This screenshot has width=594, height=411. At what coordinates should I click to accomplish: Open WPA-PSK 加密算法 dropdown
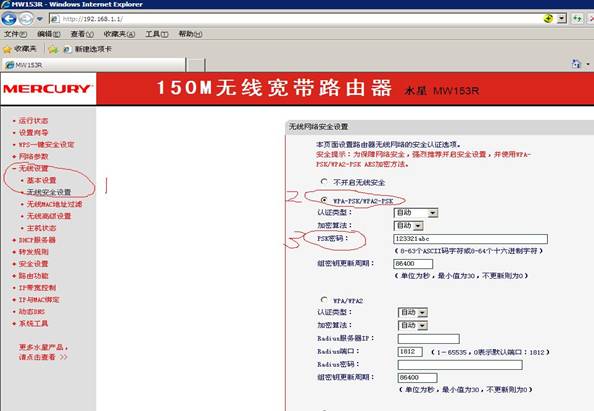click(x=409, y=226)
